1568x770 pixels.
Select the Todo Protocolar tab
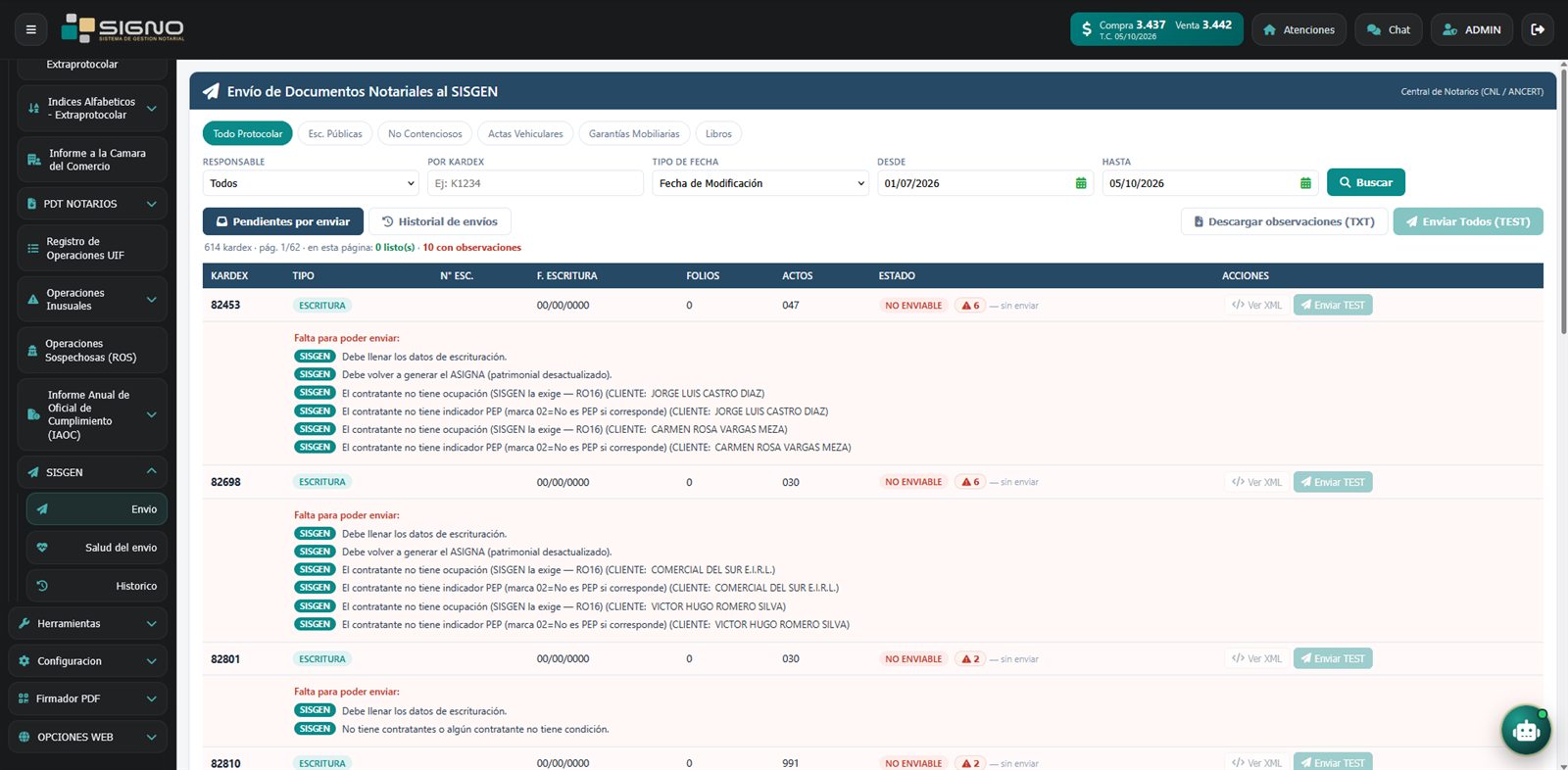tap(248, 134)
